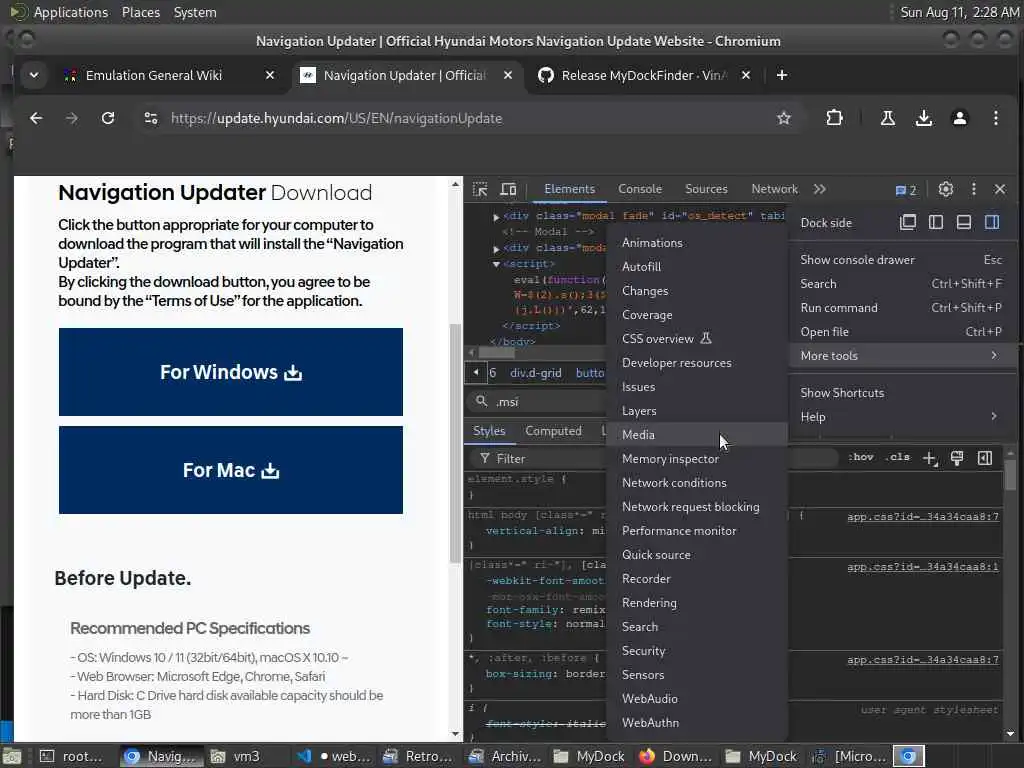Choose Animations from More tools
Image resolution: width=1024 pixels, height=768 pixels.
(x=697, y=242)
